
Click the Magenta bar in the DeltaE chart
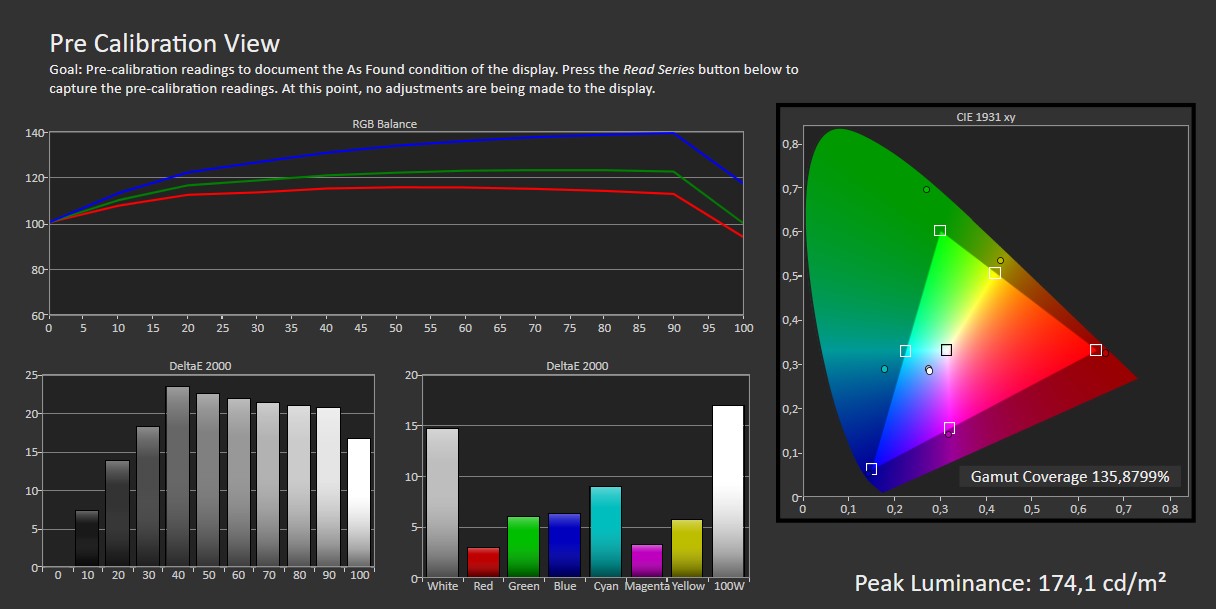pos(647,561)
